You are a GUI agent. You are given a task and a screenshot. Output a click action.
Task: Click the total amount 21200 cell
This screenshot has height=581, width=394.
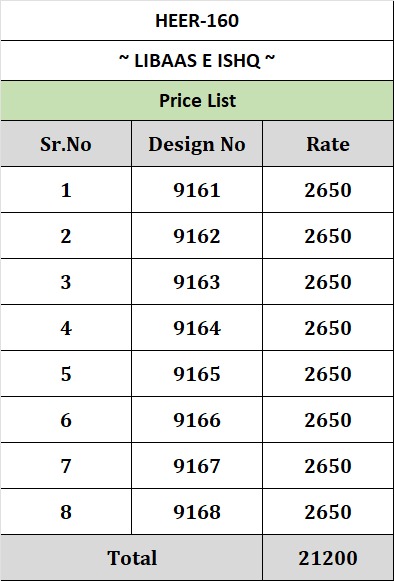pyautogui.click(x=328, y=557)
